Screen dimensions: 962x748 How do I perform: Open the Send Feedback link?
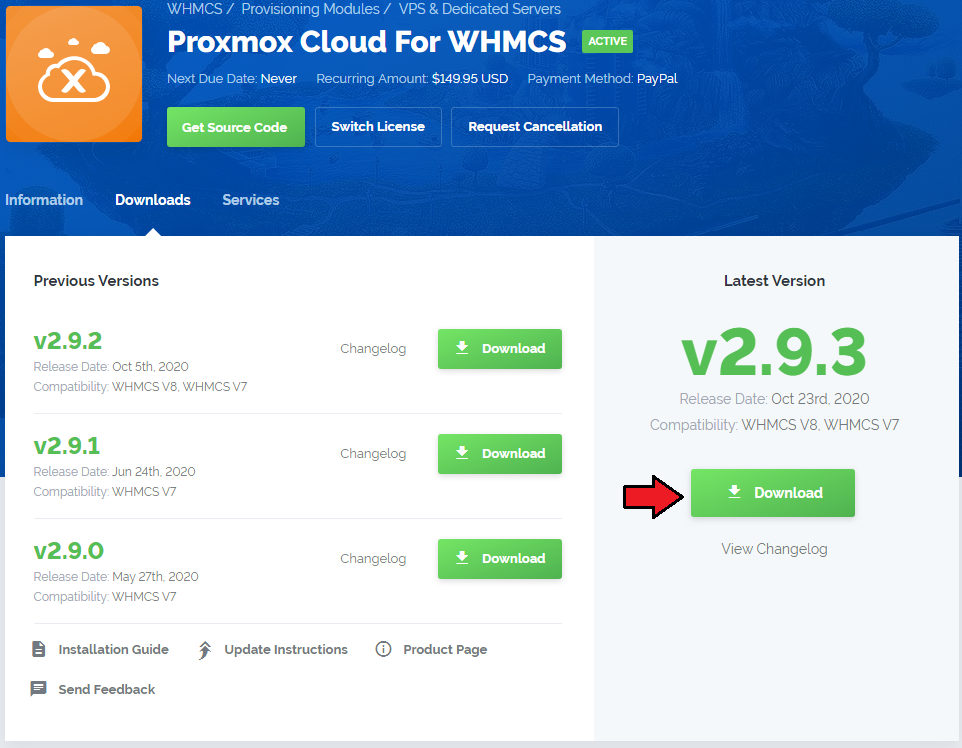coord(107,689)
